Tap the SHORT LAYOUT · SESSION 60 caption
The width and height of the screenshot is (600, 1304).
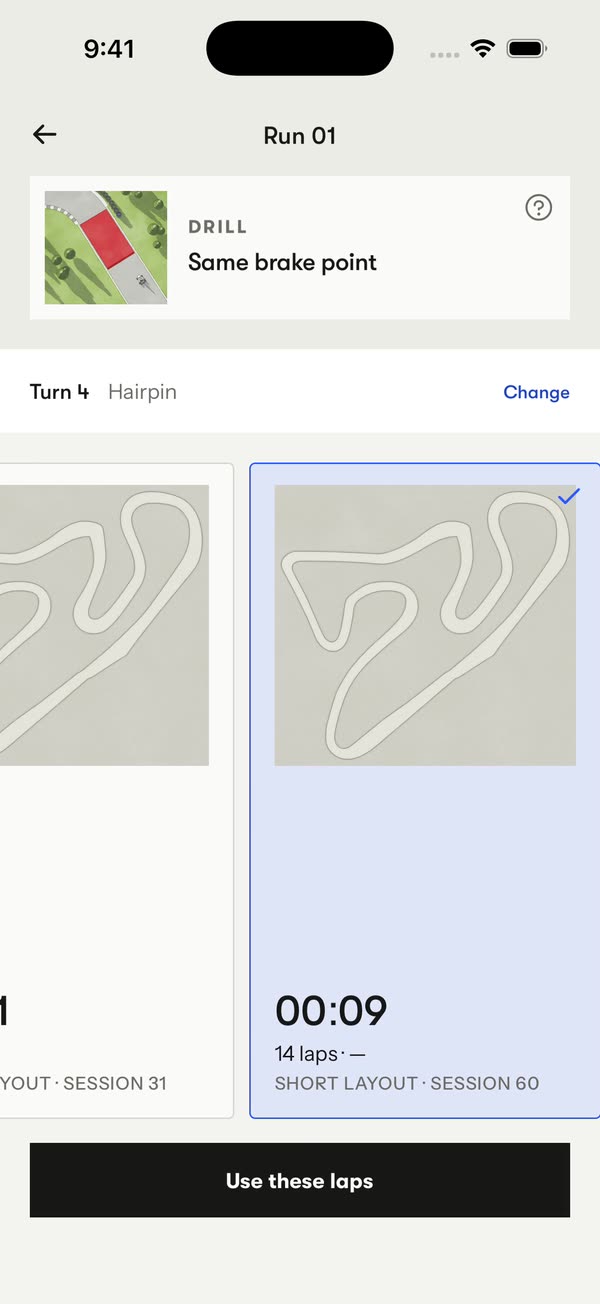tap(407, 1083)
